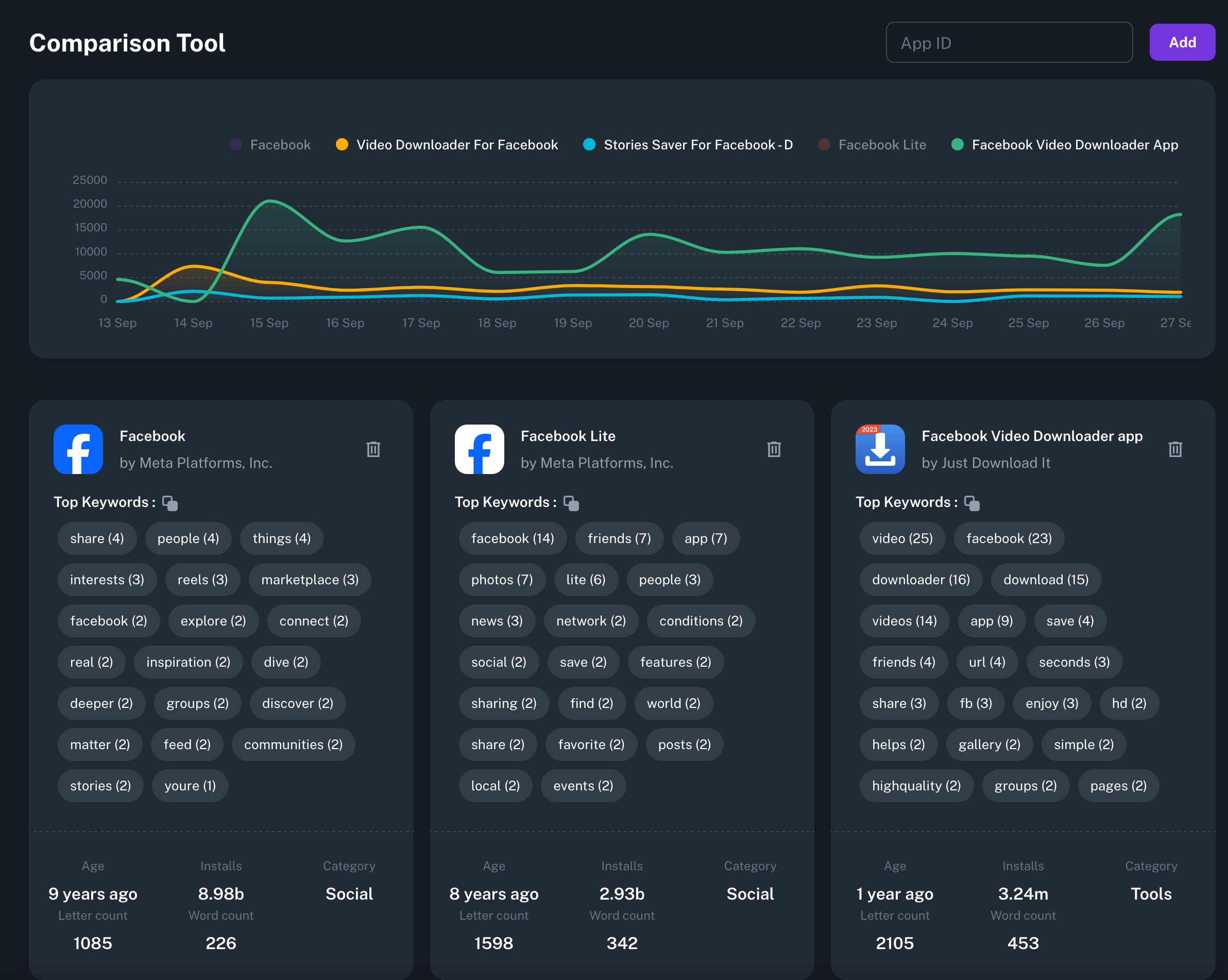The width and height of the screenshot is (1228, 980).
Task: Click the explore (2) keyword chip
Action: pyautogui.click(x=213, y=620)
